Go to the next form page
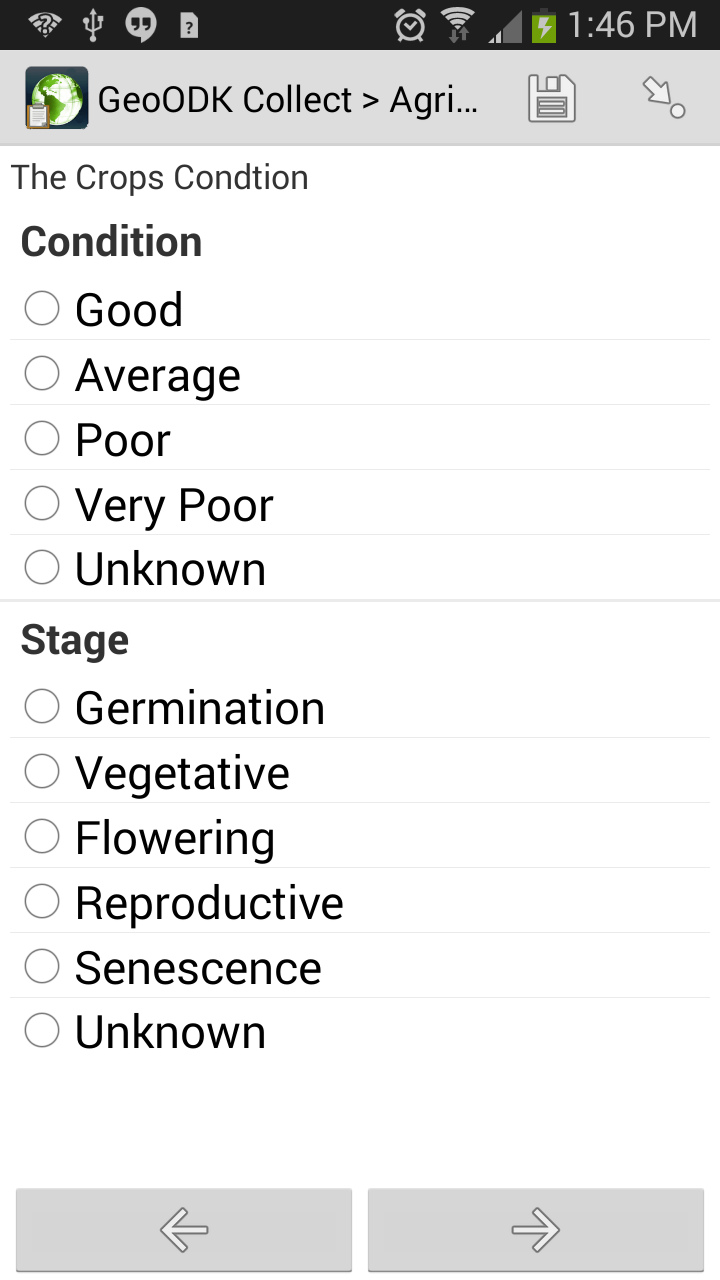The height and width of the screenshot is (1280, 720). 535,1230
